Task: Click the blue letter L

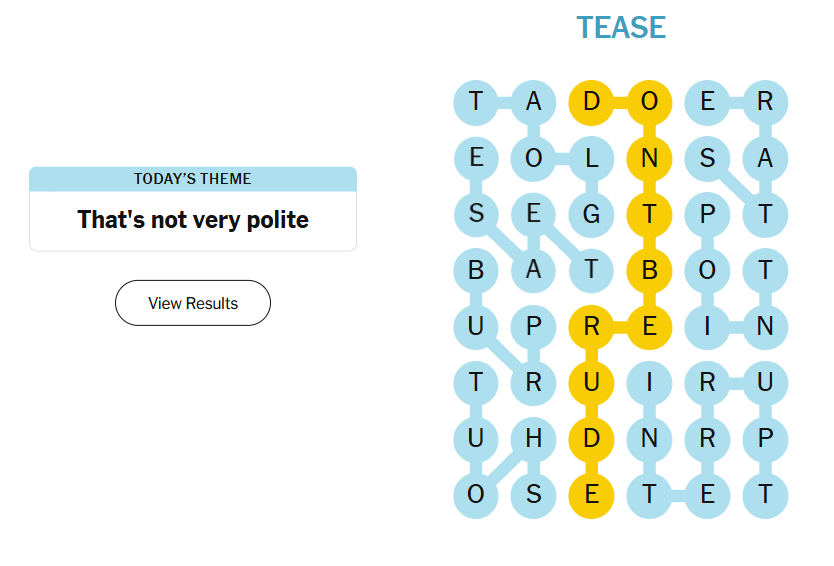Action: 591,158
